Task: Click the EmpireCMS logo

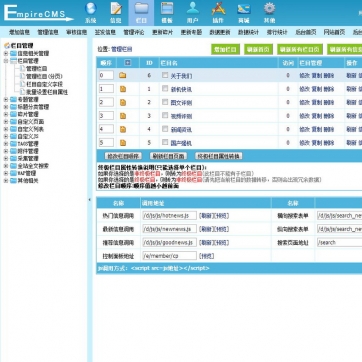Action: (x=38, y=13)
